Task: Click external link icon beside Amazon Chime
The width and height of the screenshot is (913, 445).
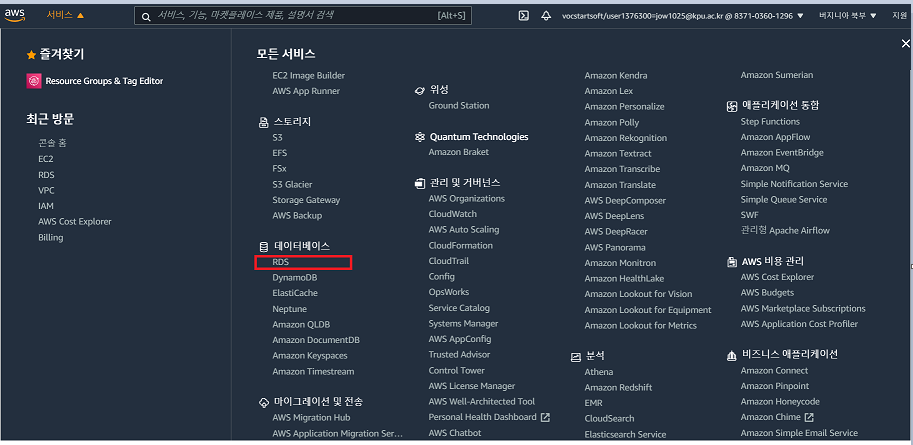Action: (x=809, y=417)
